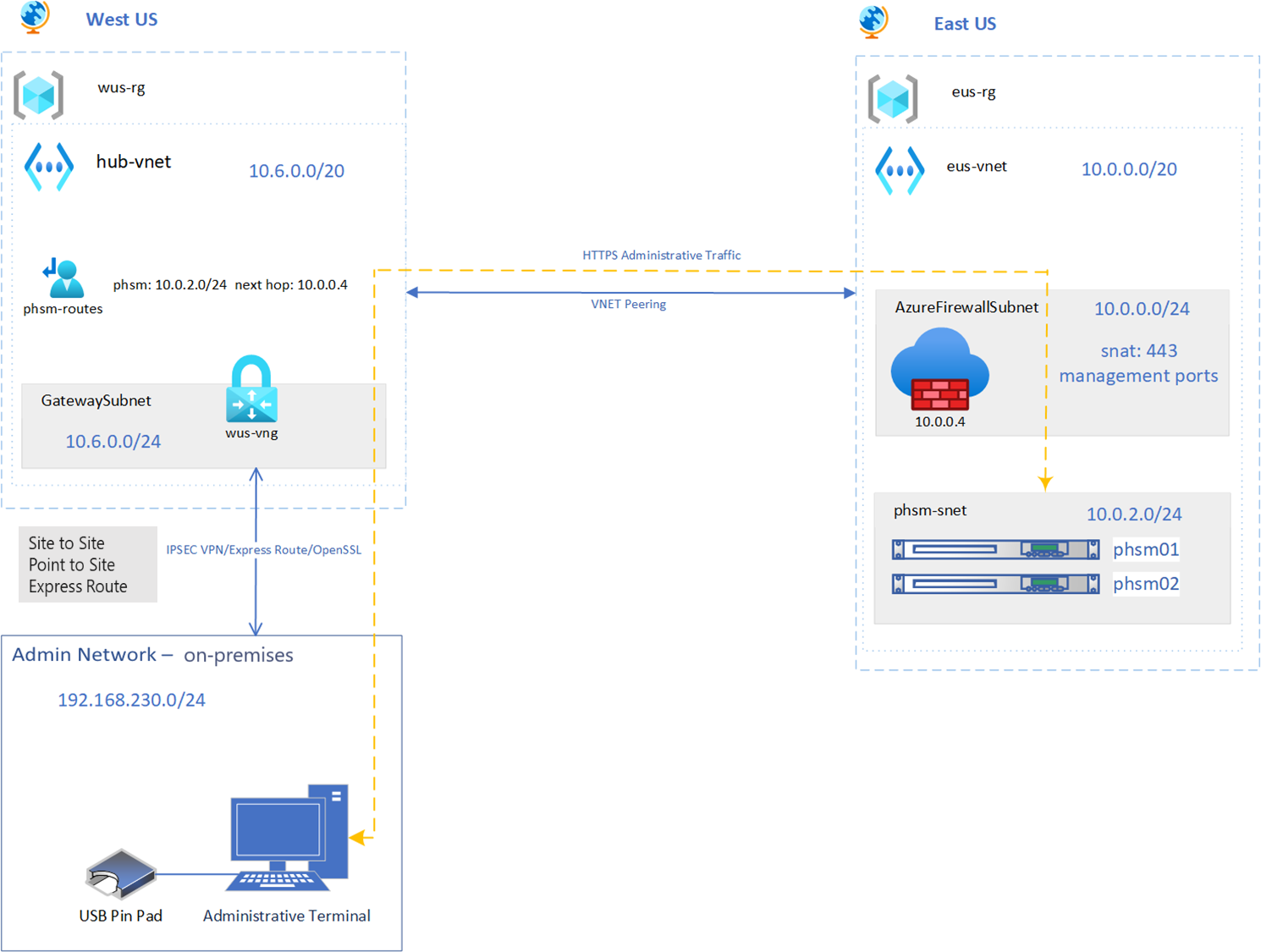The image size is (1261, 952).
Task: Click the phsm01 HSM device
Action: tap(995, 549)
